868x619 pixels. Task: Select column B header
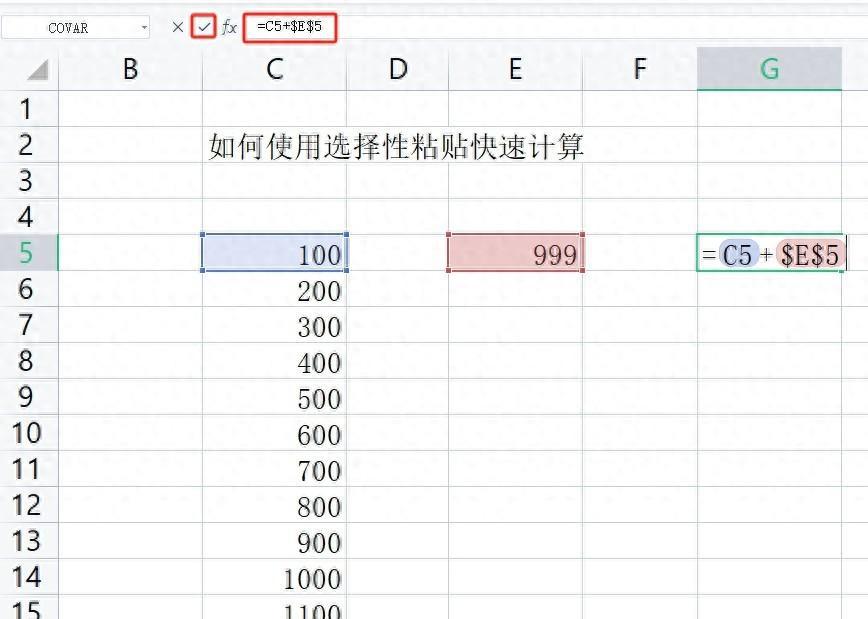coord(131,69)
